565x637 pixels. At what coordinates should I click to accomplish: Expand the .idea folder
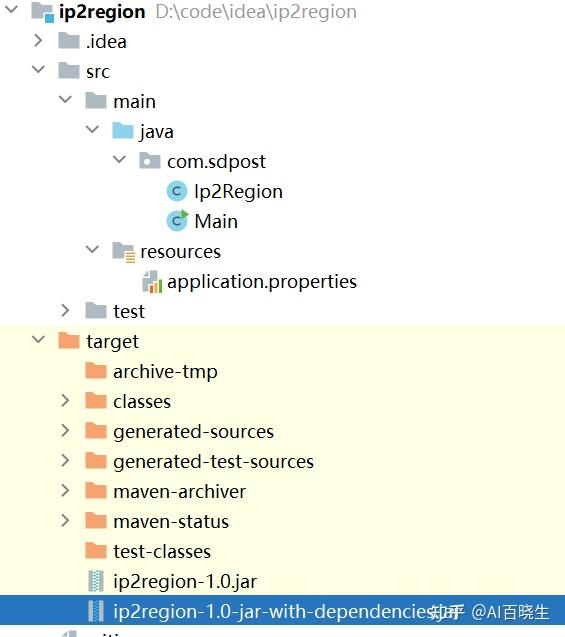click(38, 41)
